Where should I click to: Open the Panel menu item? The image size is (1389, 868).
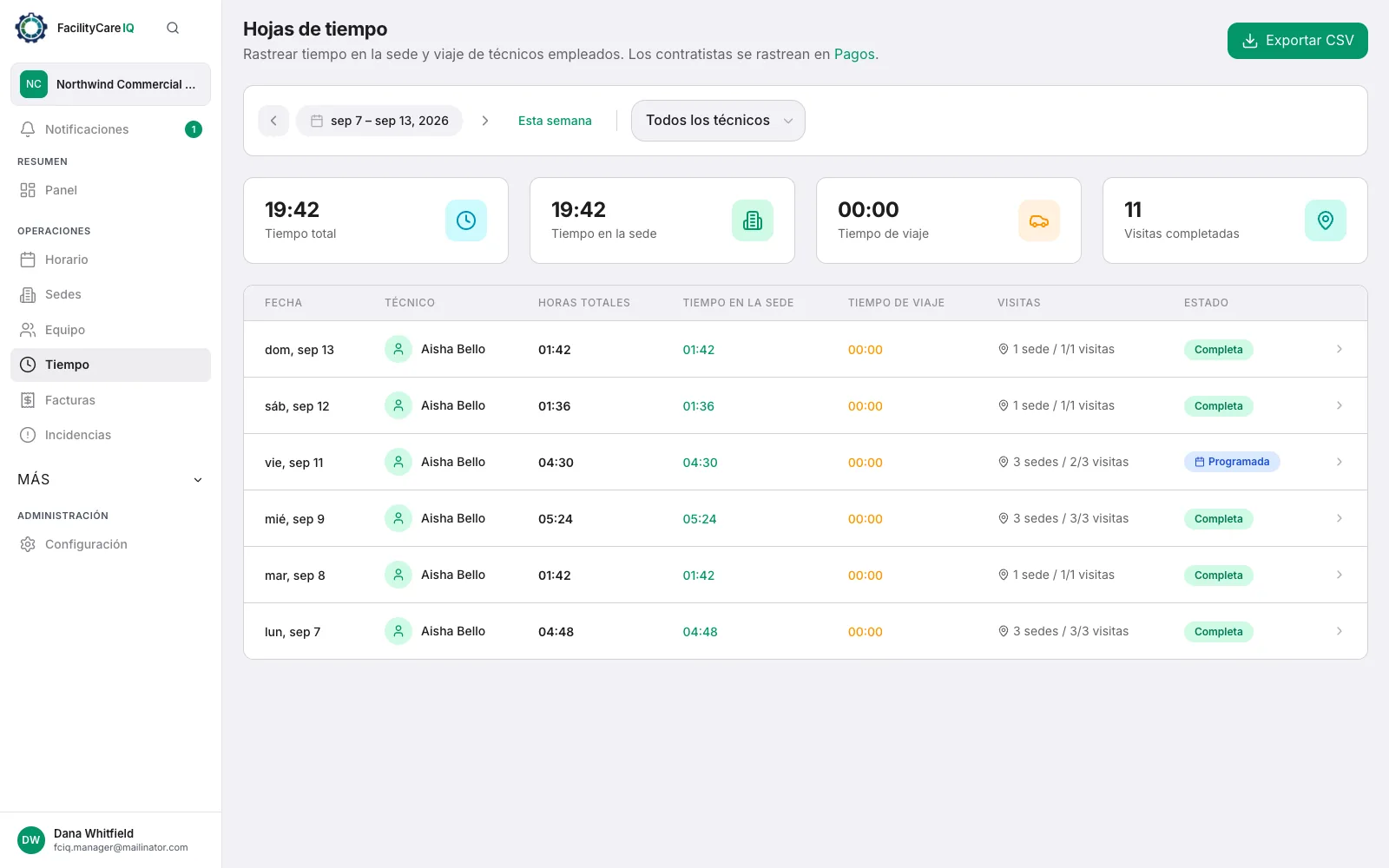click(110, 190)
